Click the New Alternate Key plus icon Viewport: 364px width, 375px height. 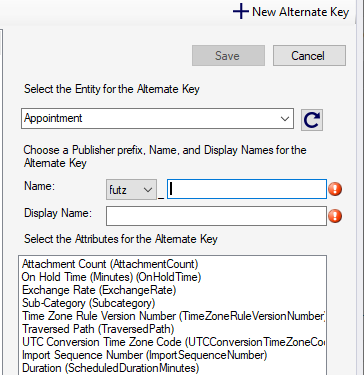(240, 12)
